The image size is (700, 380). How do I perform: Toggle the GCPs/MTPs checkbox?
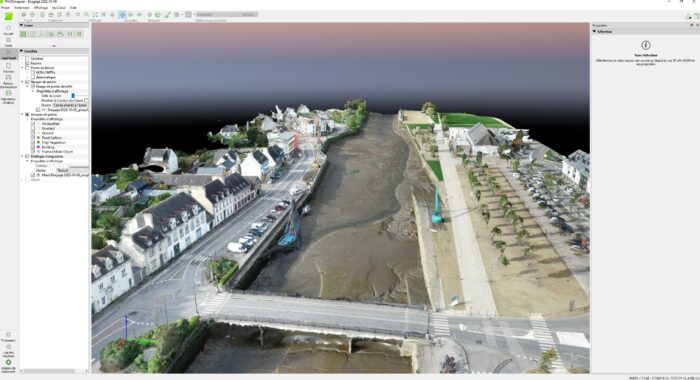[33, 72]
